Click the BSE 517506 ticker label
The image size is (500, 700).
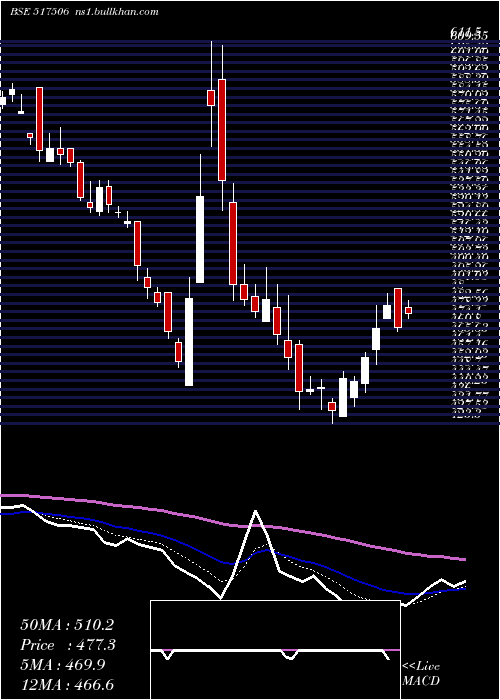(x=39, y=12)
